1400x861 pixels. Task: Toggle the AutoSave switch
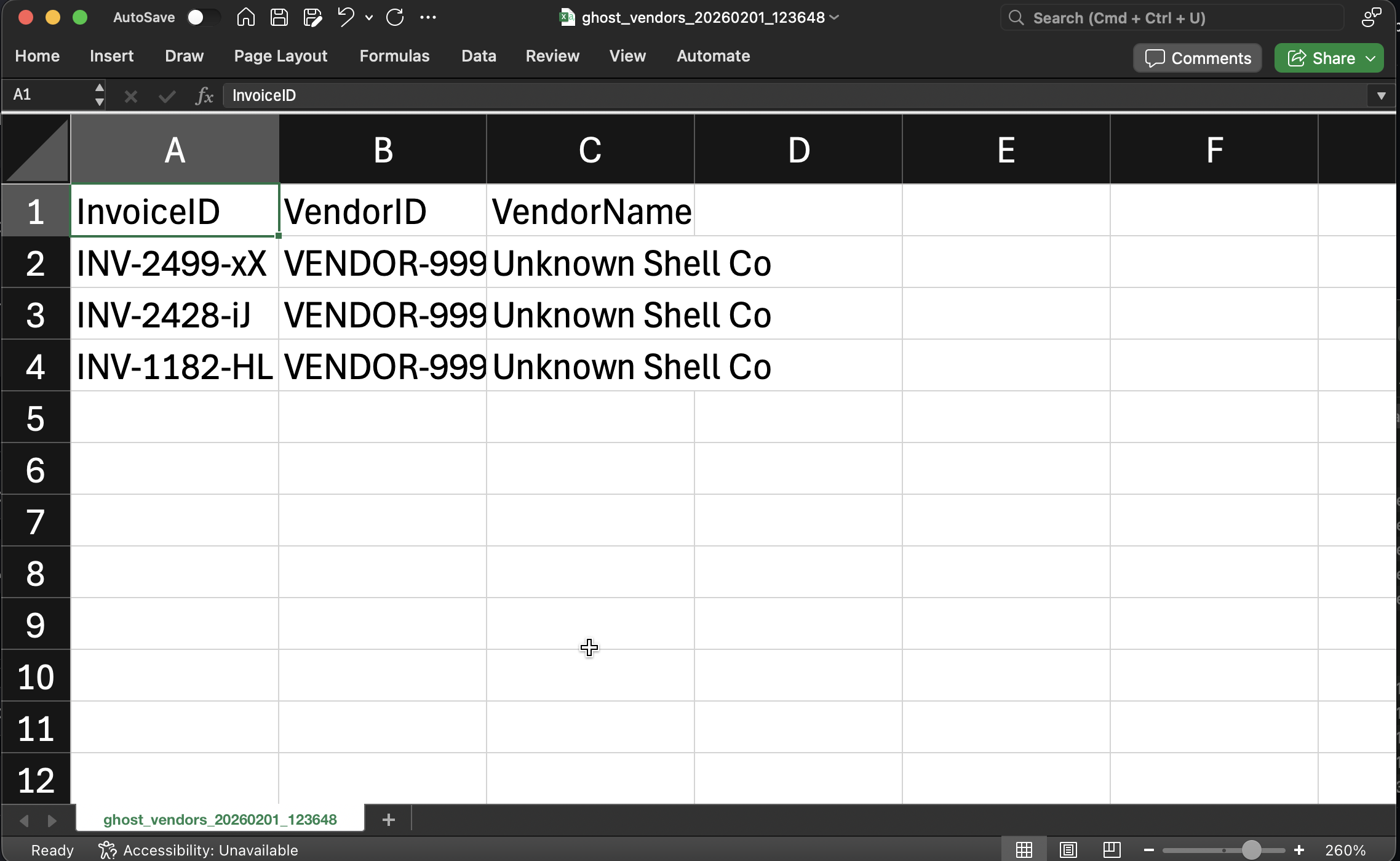click(x=203, y=17)
